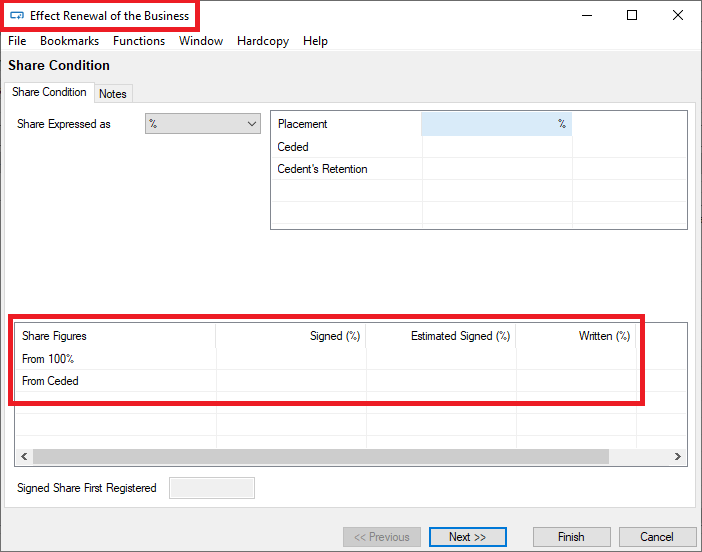Open the Help menu
This screenshot has height=552, width=702.
pos(315,41)
